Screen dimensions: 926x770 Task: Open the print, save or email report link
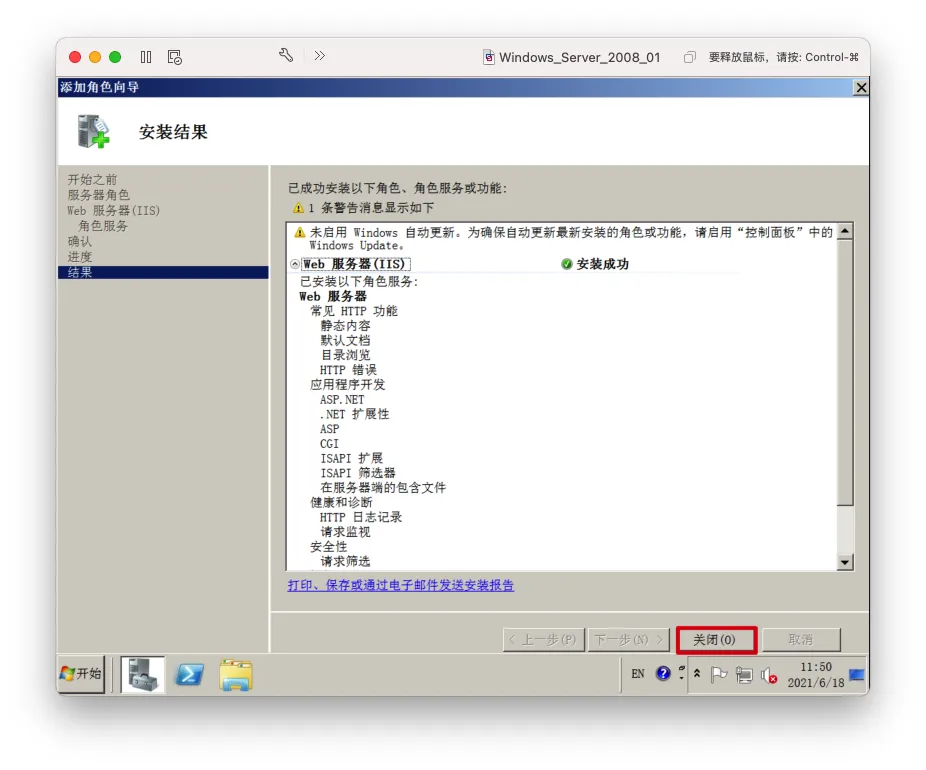pyautogui.click(x=400, y=585)
